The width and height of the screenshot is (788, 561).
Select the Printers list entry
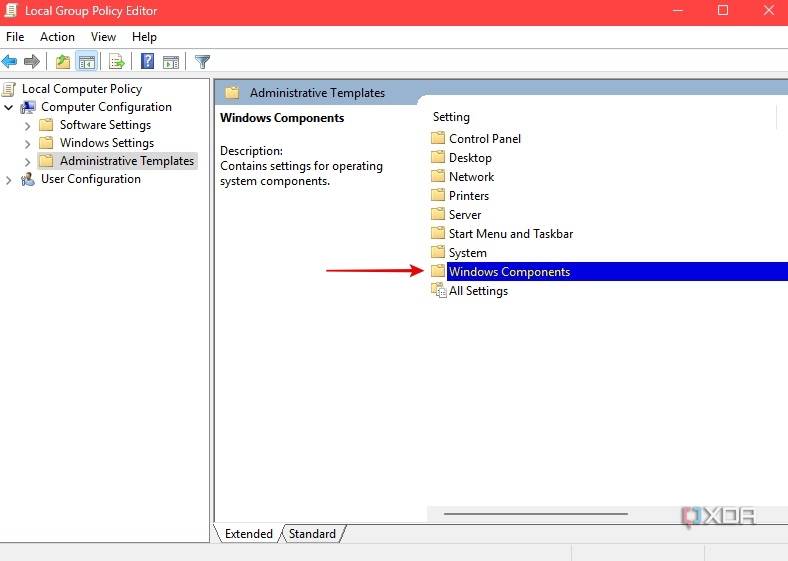(x=468, y=196)
